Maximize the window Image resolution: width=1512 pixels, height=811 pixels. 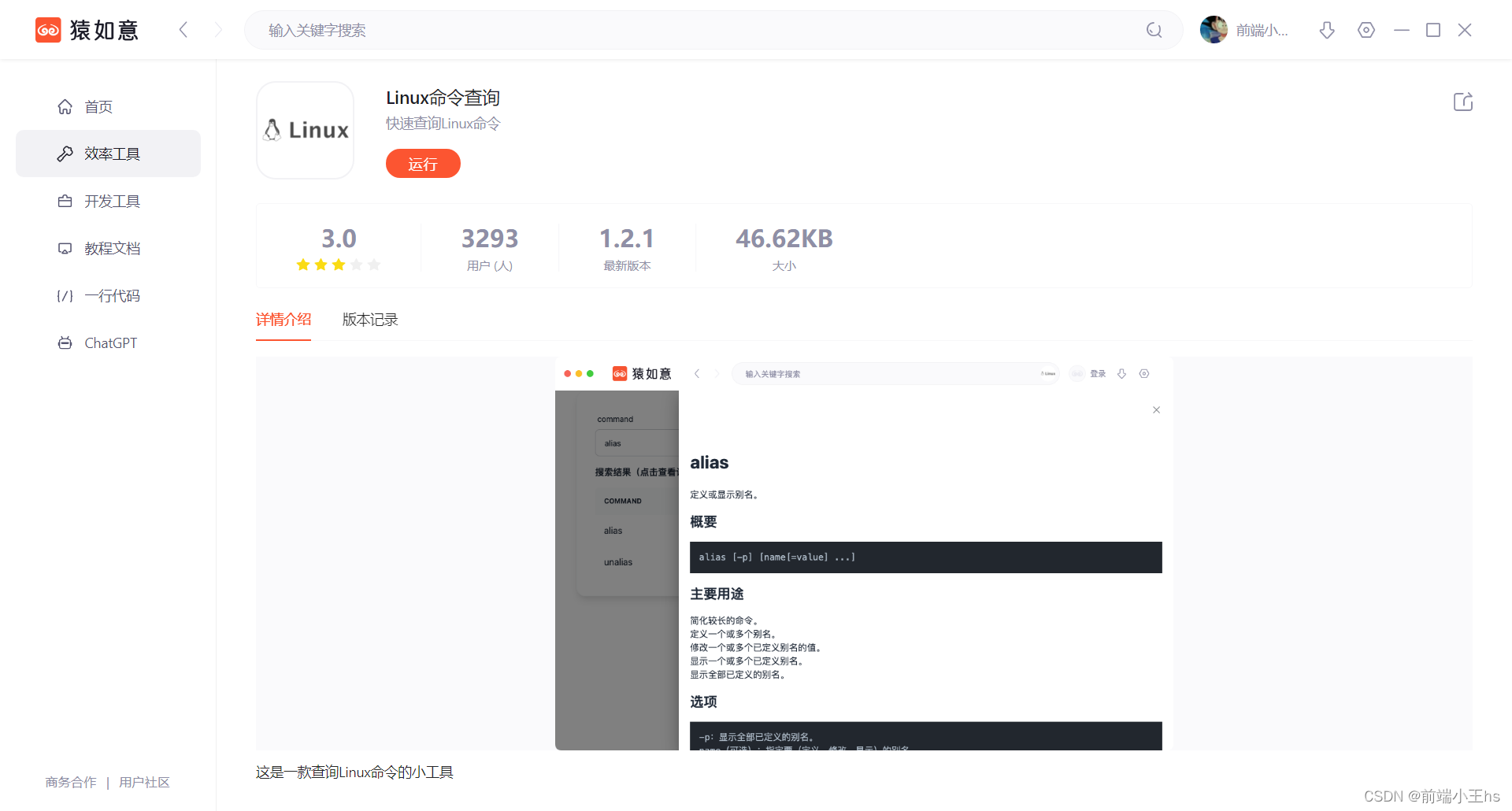point(1433,30)
